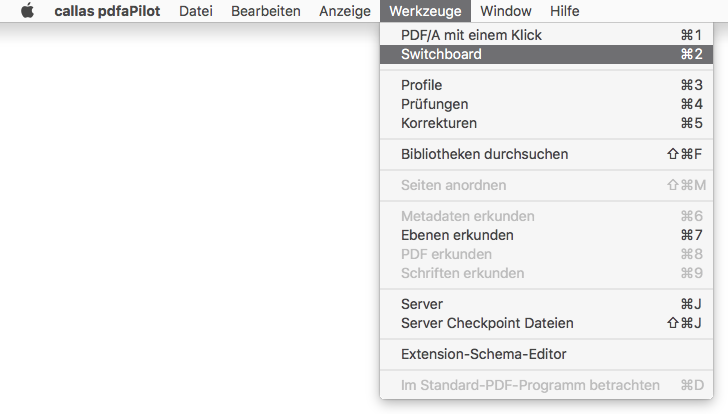Open Profile from Werkzeuge menu
728x414 pixels.
coord(546,85)
